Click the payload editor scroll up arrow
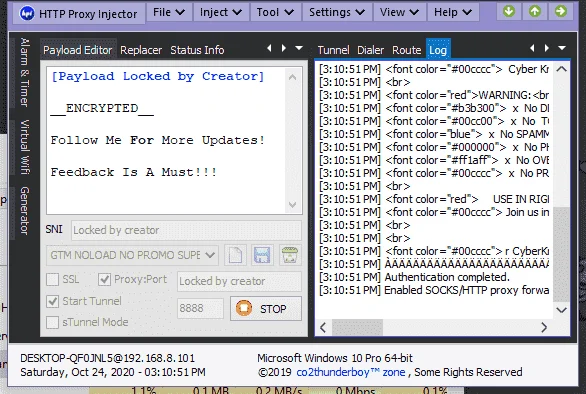This screenshot has width=586, height=394. (293, 77)
